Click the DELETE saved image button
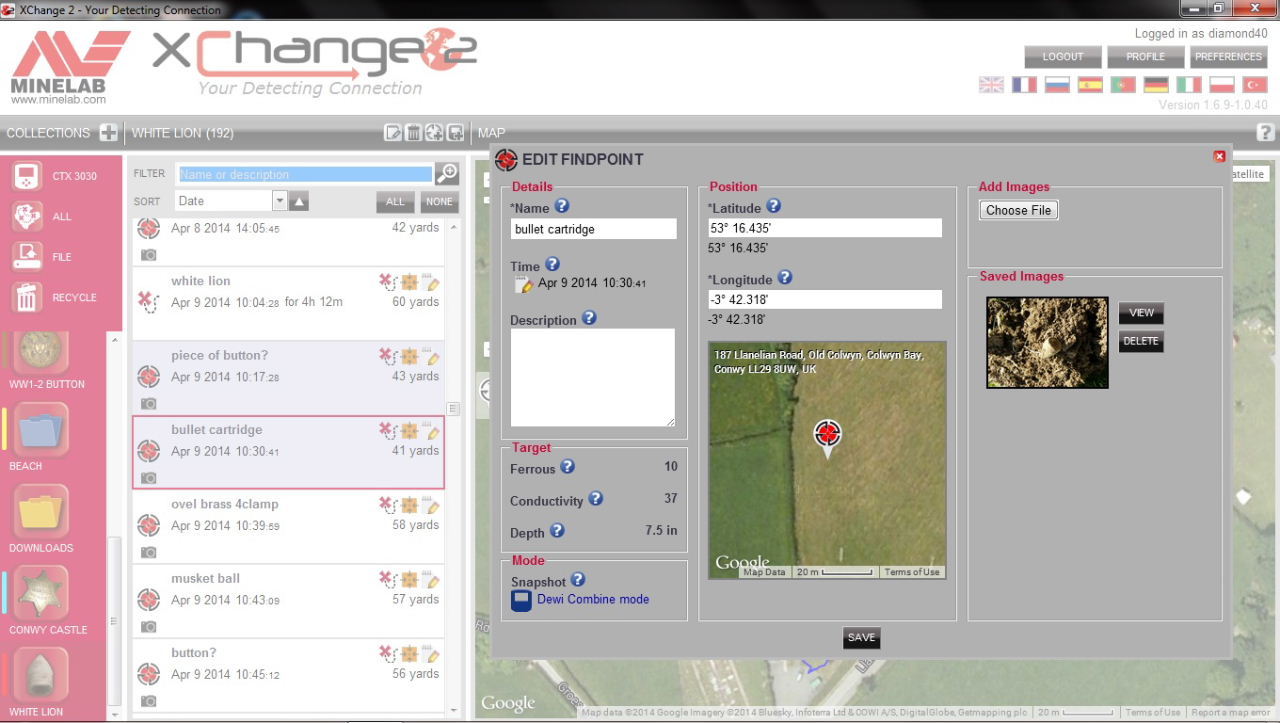The image size is (1280, 723). (1141, 341)
